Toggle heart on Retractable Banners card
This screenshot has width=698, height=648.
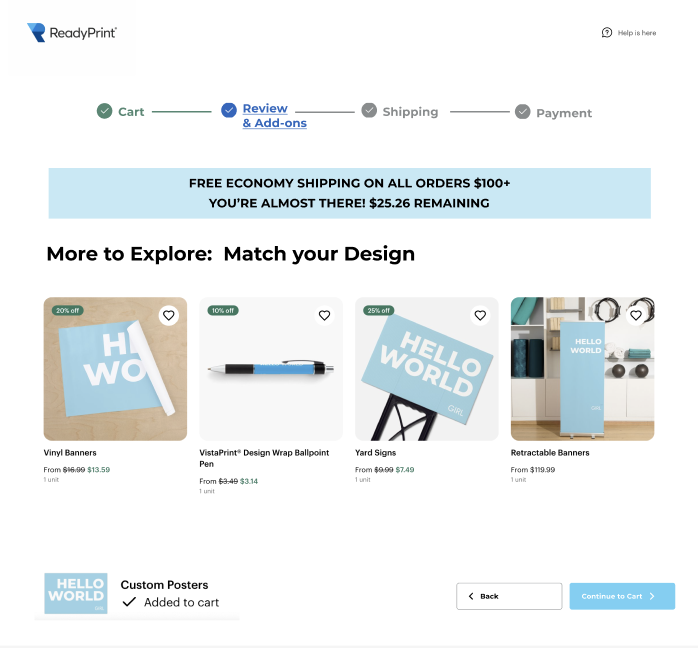pyautogui.click(x=636, y=316)
